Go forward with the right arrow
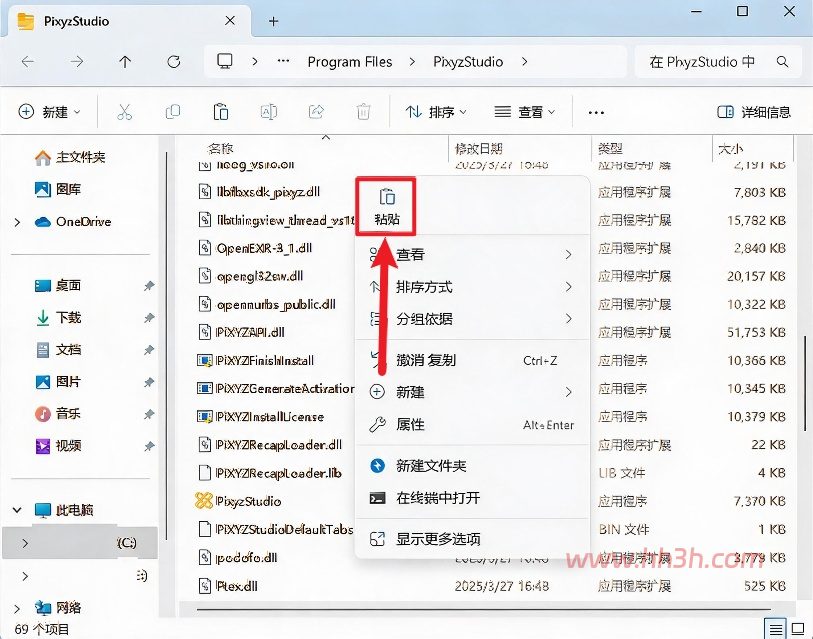The width and height of the screenshot is (813, 639). tap(77, 62)
